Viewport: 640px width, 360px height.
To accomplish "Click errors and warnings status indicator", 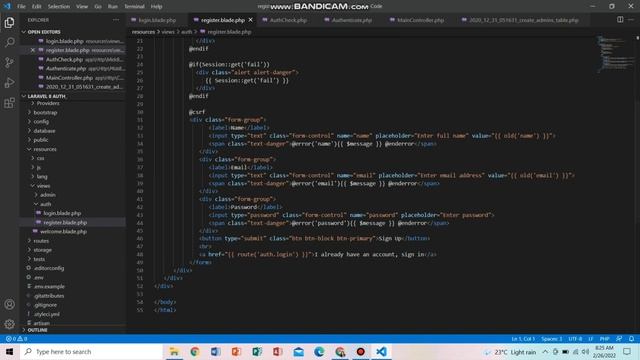I will point(16,339).
